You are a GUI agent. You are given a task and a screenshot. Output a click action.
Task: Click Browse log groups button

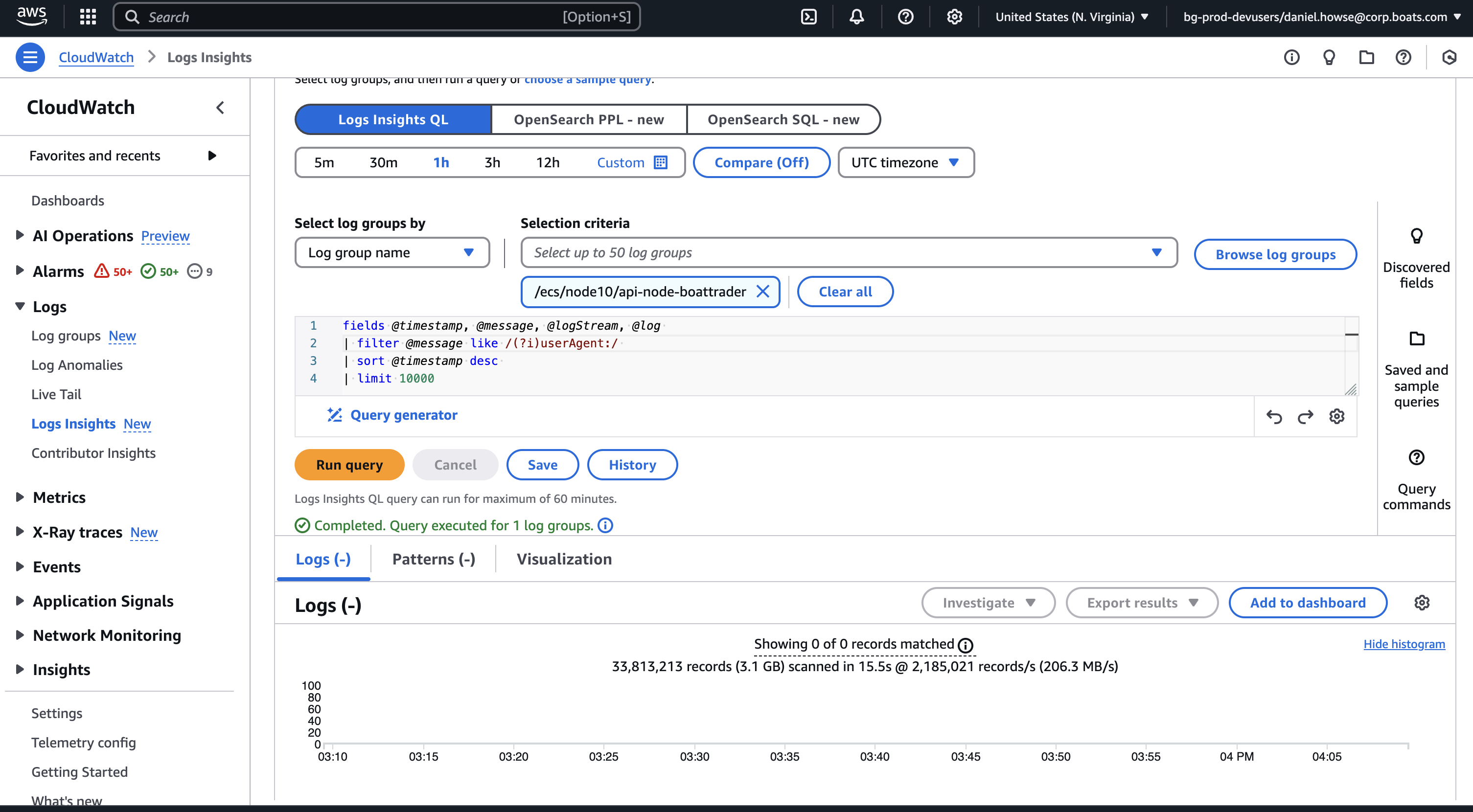[1275, 254]
